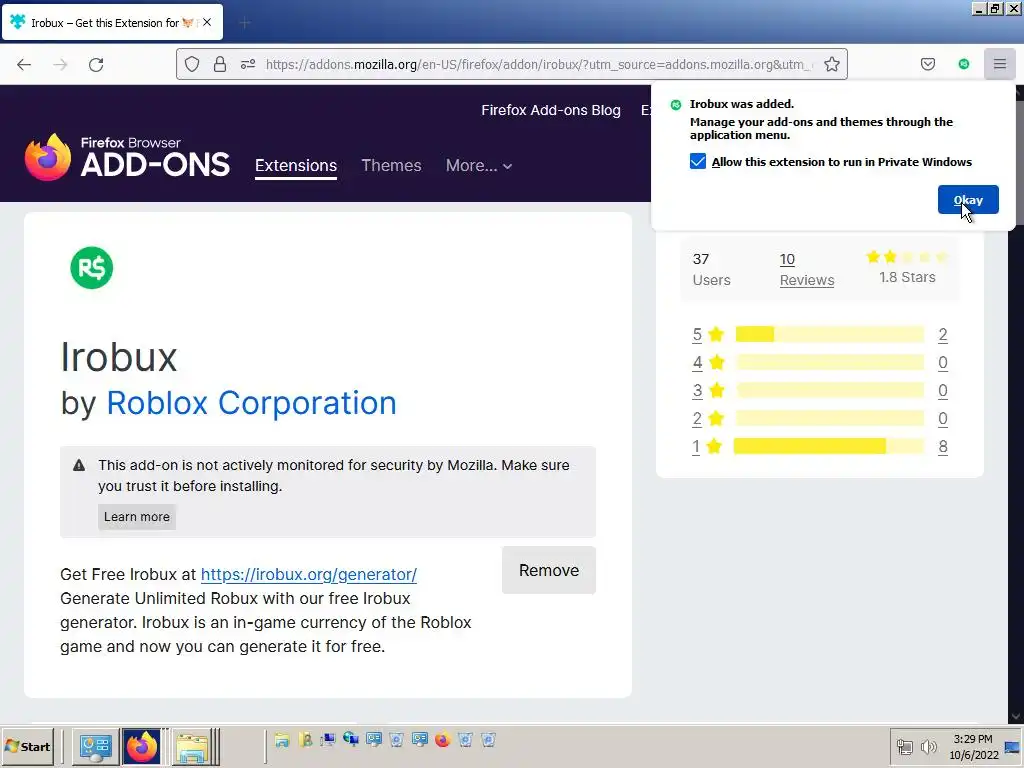This screenshot has width=1024, height=768.
Task: Open the Windows Explorer folder taskbar button
Action: coord(192,746)
